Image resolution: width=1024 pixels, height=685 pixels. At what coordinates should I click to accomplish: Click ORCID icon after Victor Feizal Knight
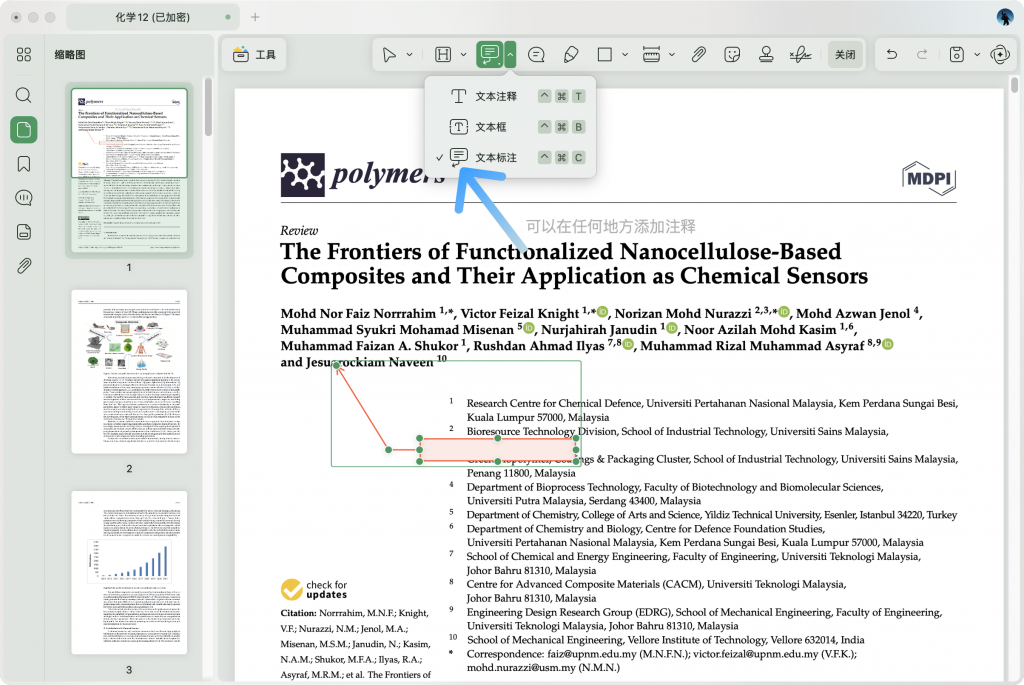pos(602,312)
